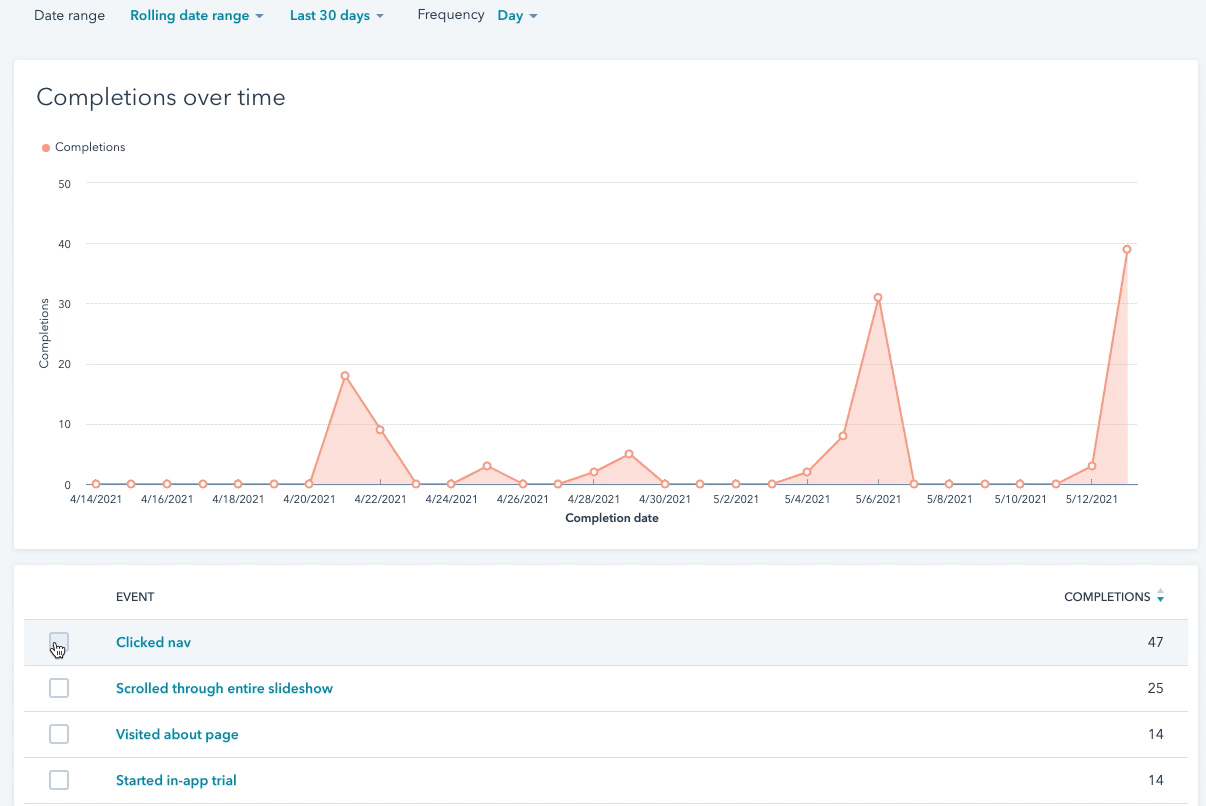Open the Scrolled through entire slideshow event
The height and width of the screenshot is (806, 1206).
(224, 687)
